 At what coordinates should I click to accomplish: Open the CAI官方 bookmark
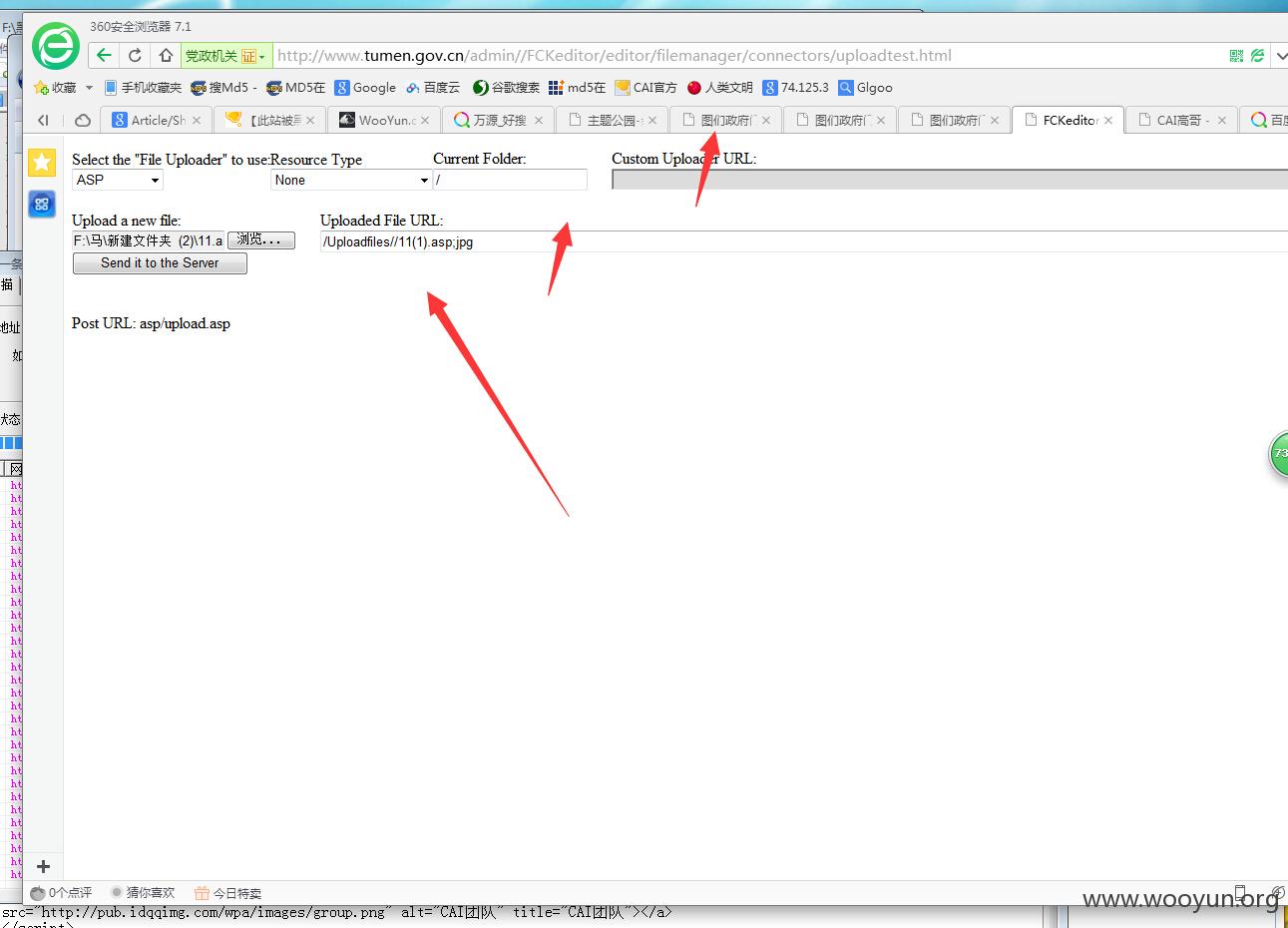(x=646, y=88)
